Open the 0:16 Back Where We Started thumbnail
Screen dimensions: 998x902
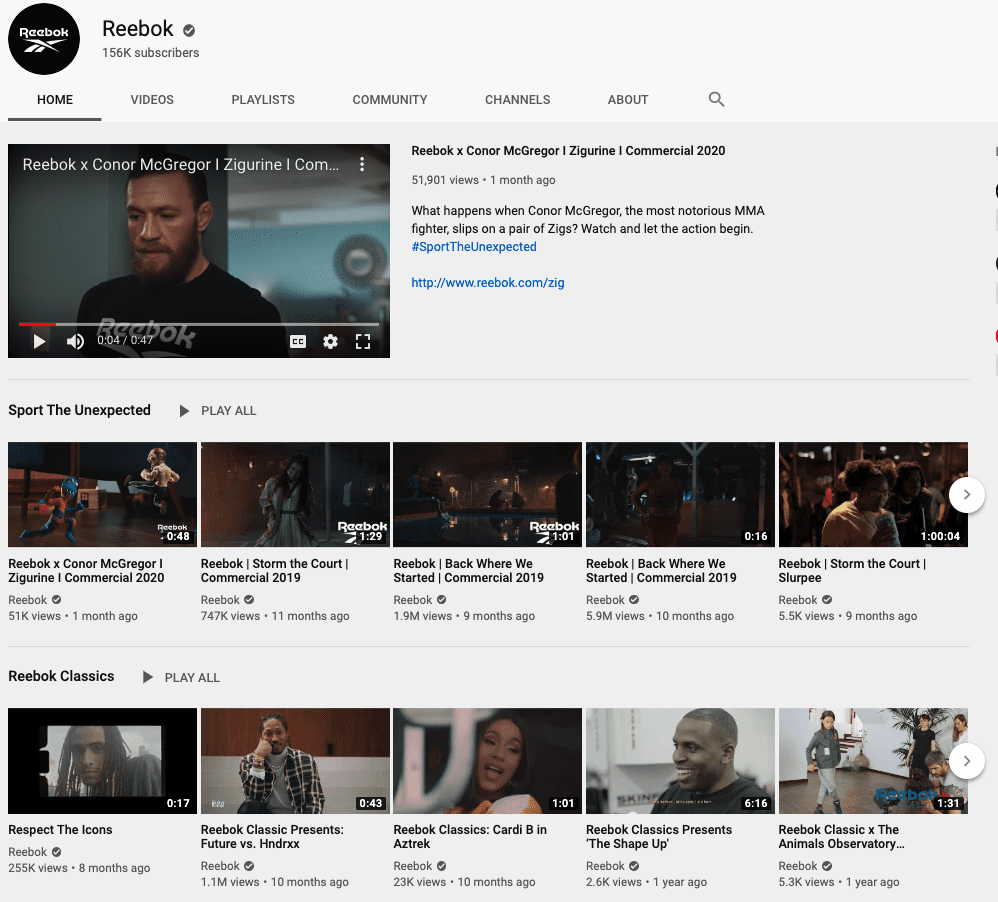pos(680,495)
